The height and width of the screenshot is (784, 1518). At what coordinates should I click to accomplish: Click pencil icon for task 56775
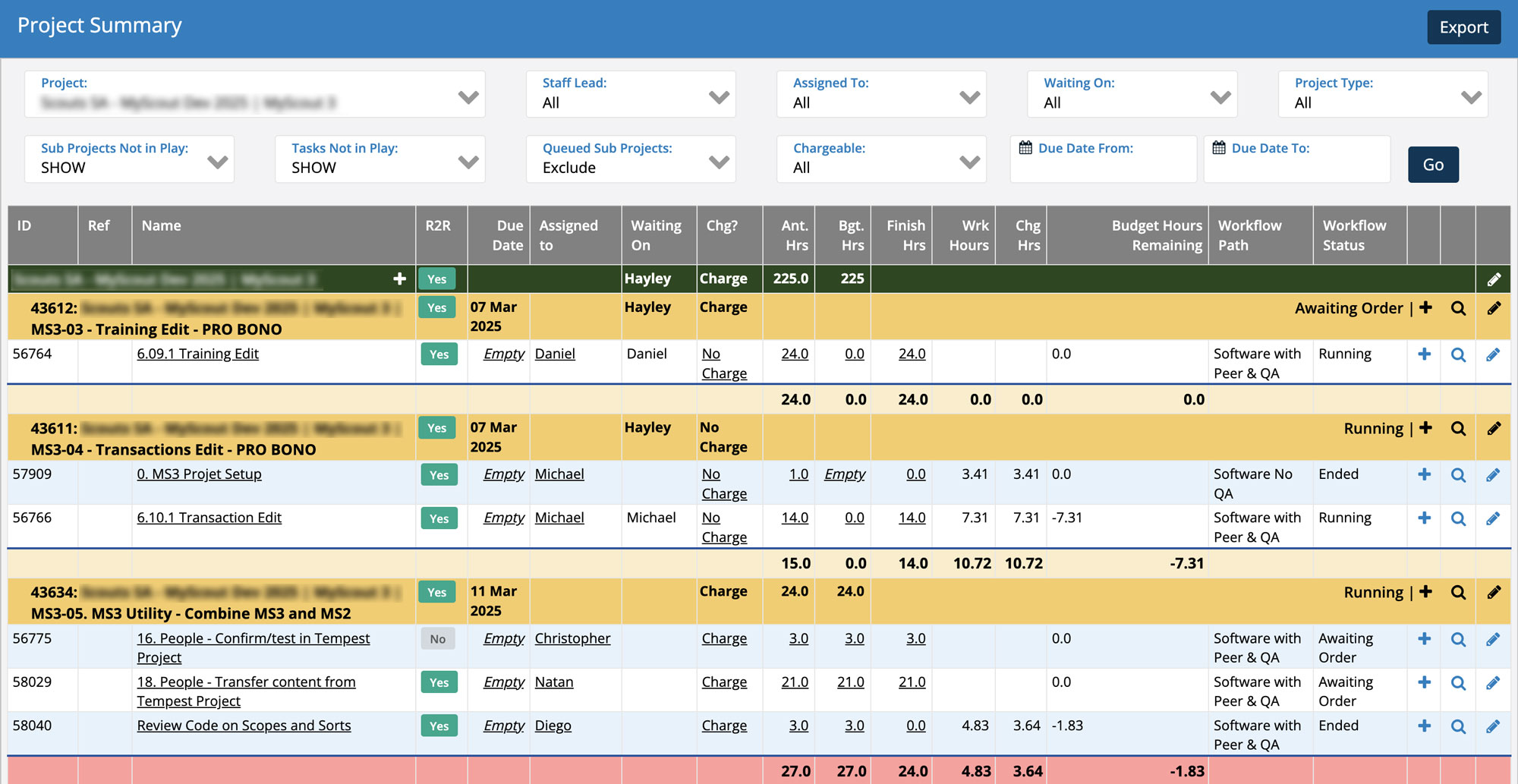[1492, 639]
